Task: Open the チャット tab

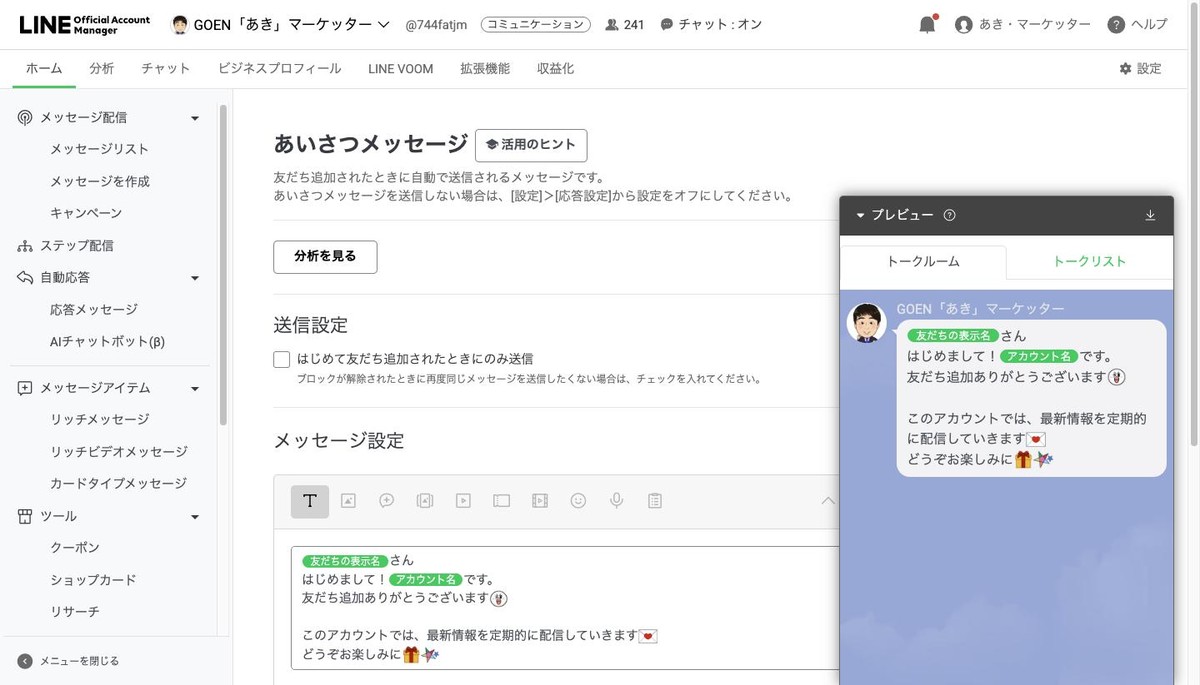Action: pyautogui.click(x=166, y=68)
